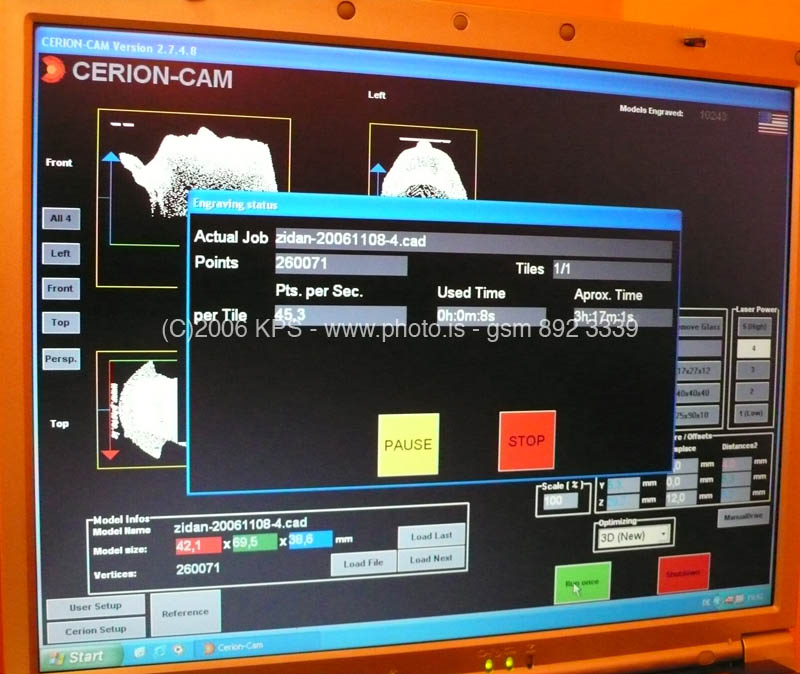Click the ManualDrive button
800x674 pixels.
tap(743, 517)
